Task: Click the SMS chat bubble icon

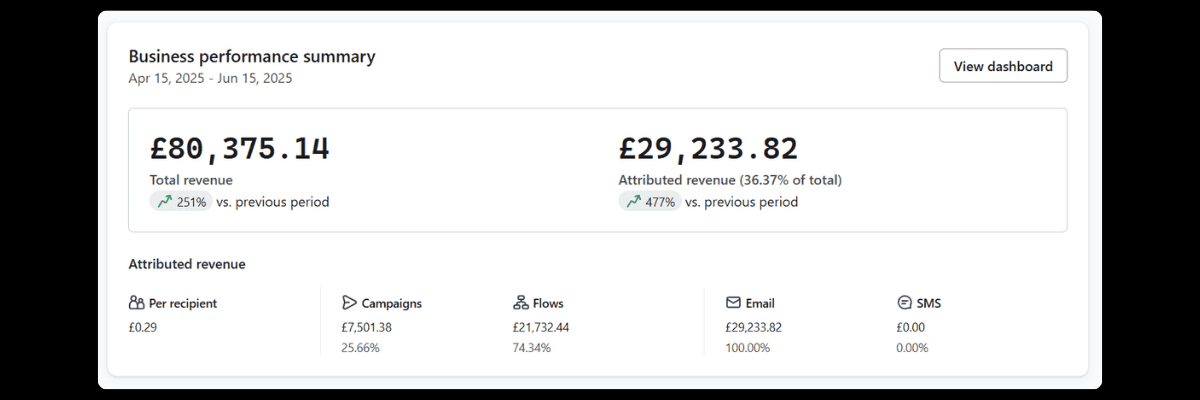Action: point(904,303)
